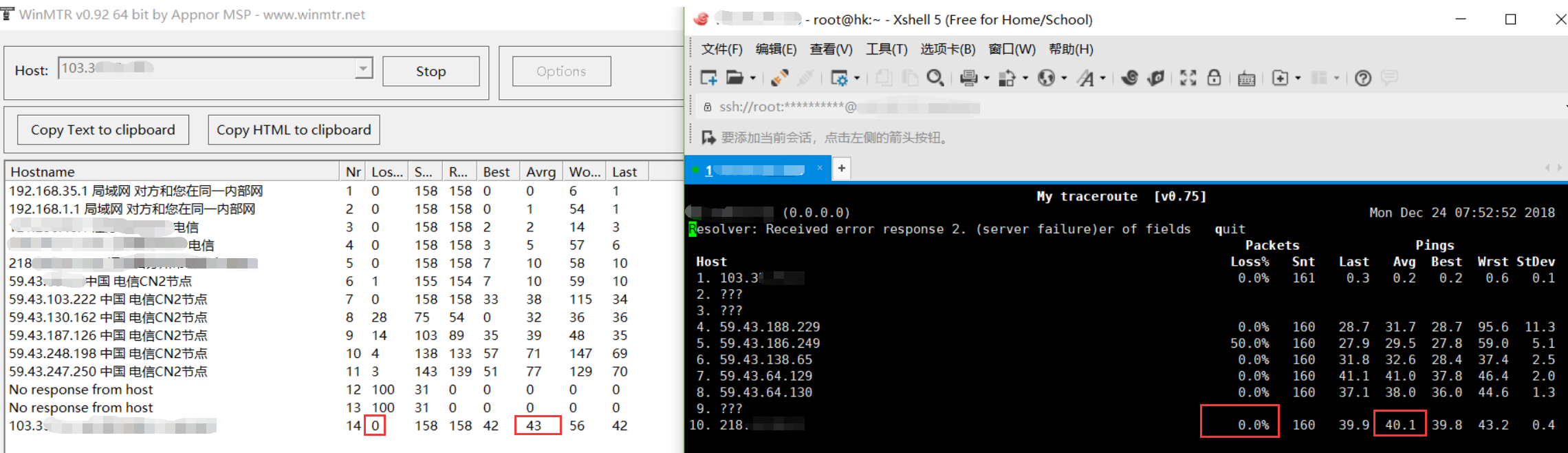Click the Best column header in WinMTR

[x=498, y=172]
